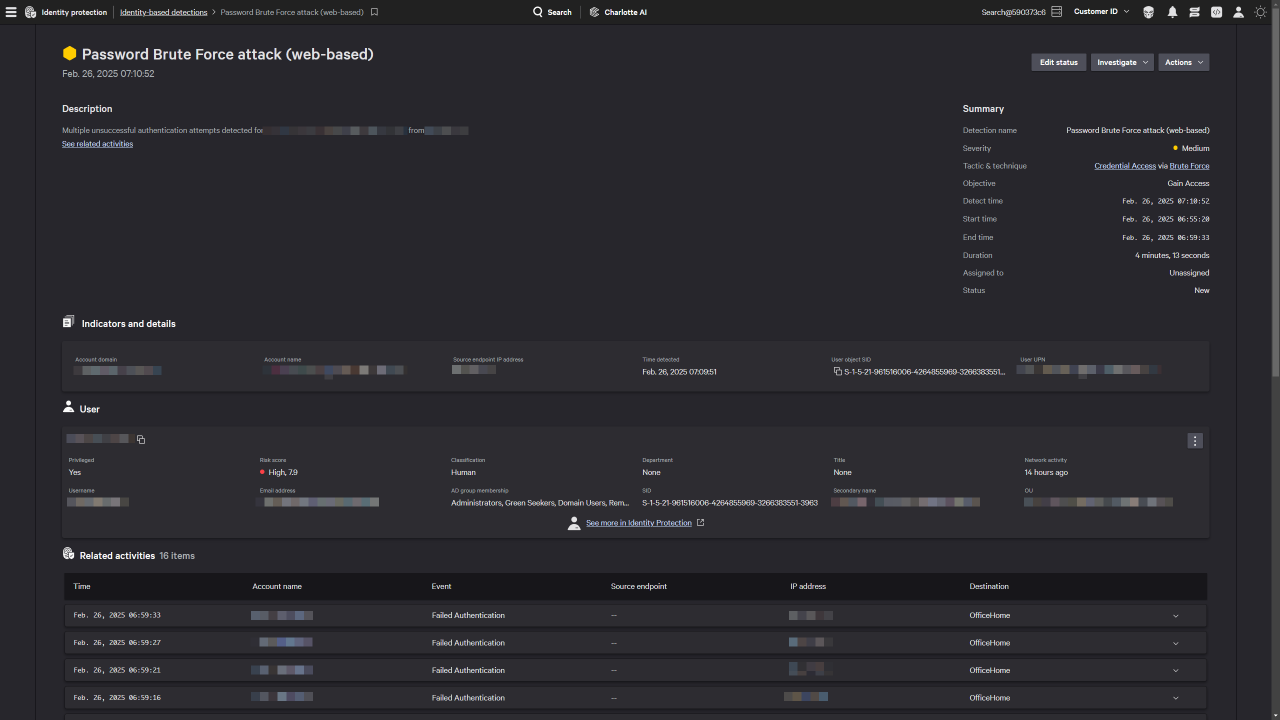
Task: Click the Destination column header
Action: pos(989,586)
